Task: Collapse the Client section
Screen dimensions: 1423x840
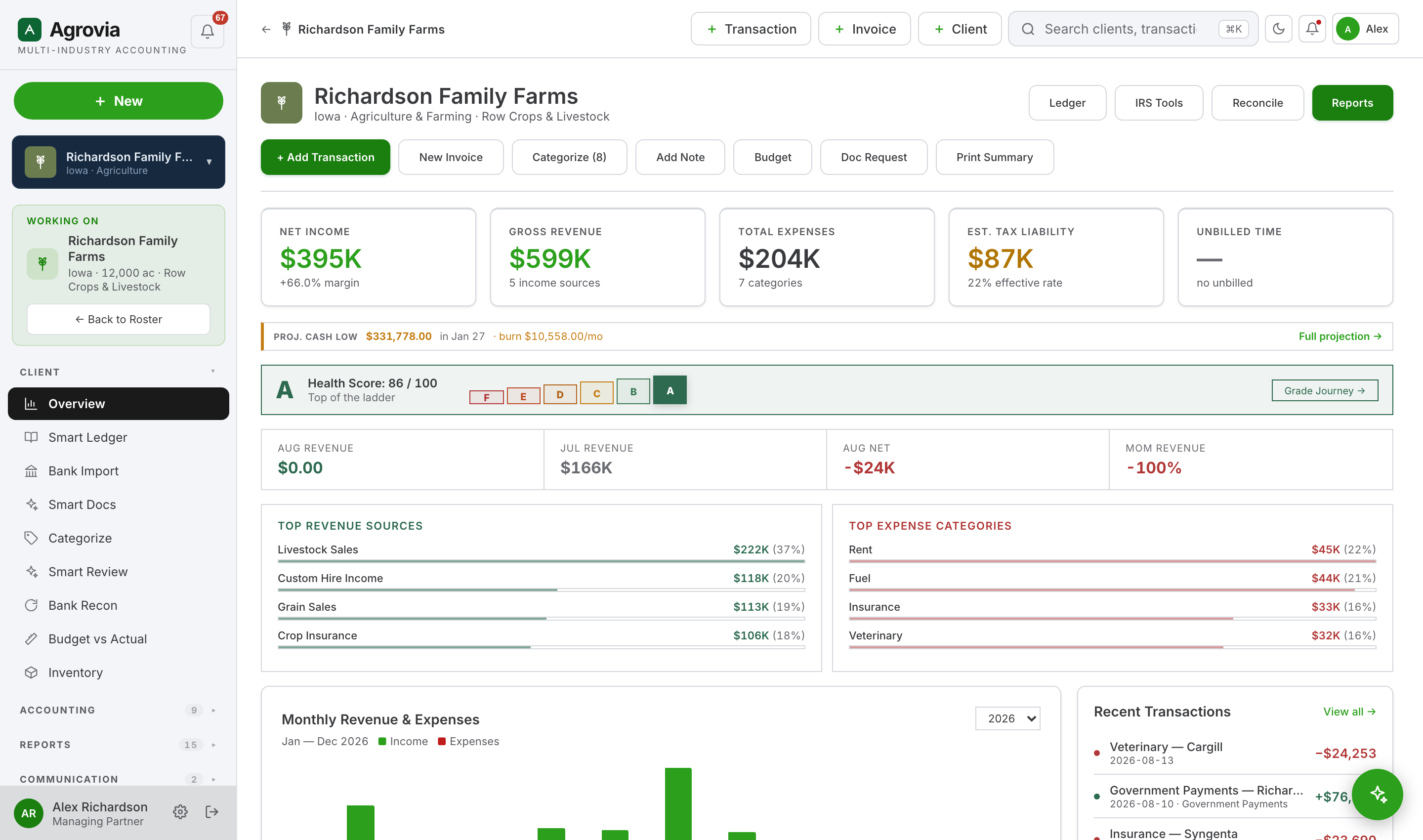Action: pyautogui.click(x=118, y=372)
